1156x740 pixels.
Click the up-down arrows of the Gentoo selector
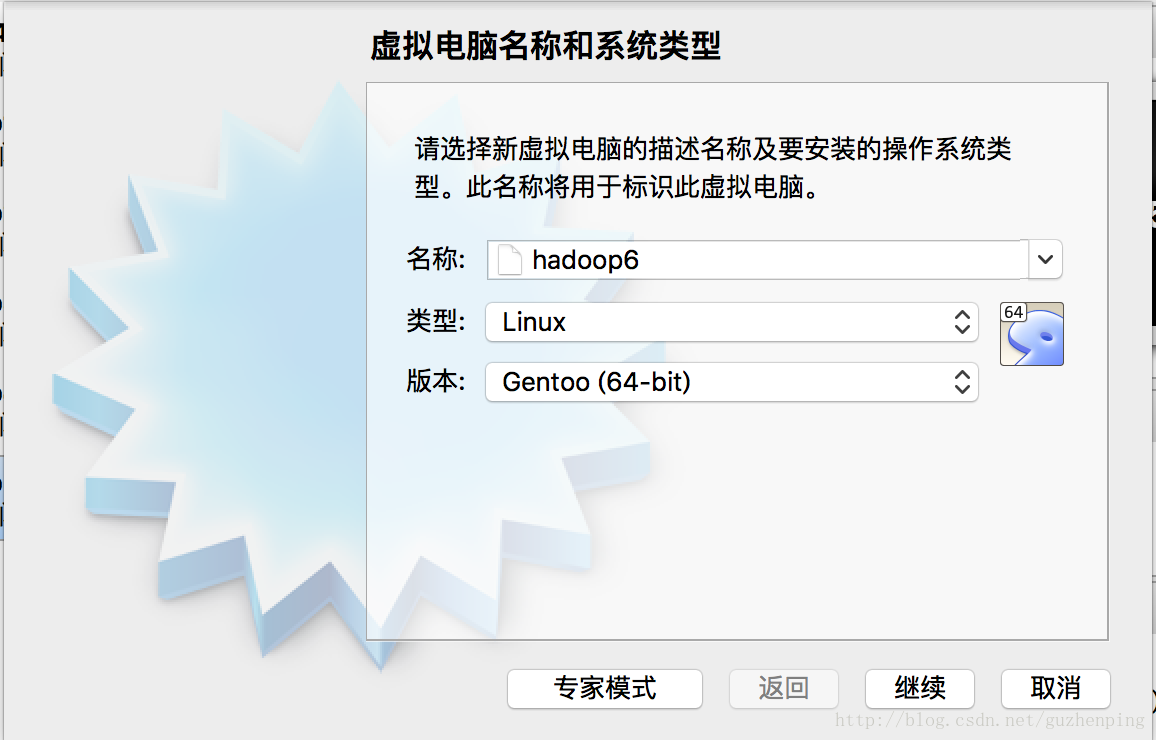[962, 382]
